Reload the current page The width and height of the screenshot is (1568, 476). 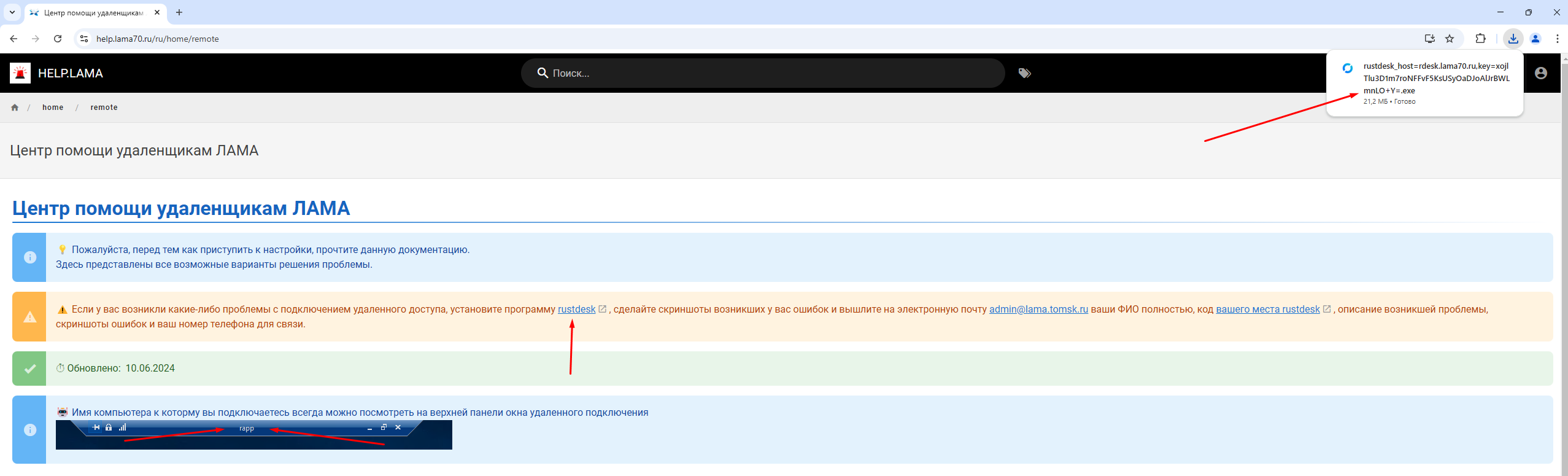tap(58, 39)
